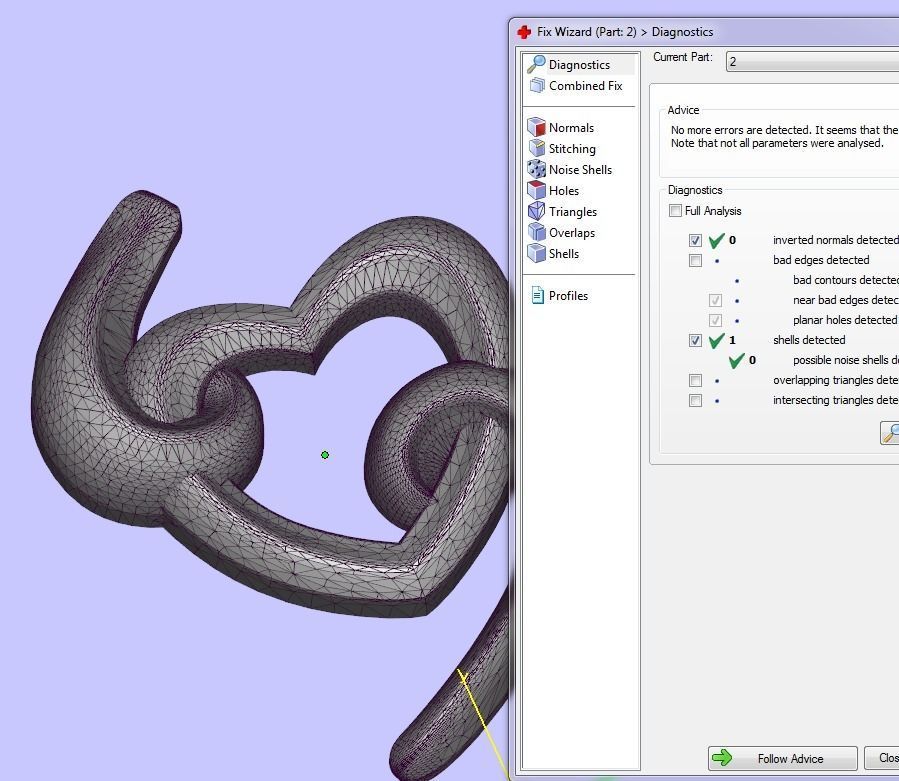Click the 'shells detected' label
Viewport: 899px width, 781px height.
point(809,340)
